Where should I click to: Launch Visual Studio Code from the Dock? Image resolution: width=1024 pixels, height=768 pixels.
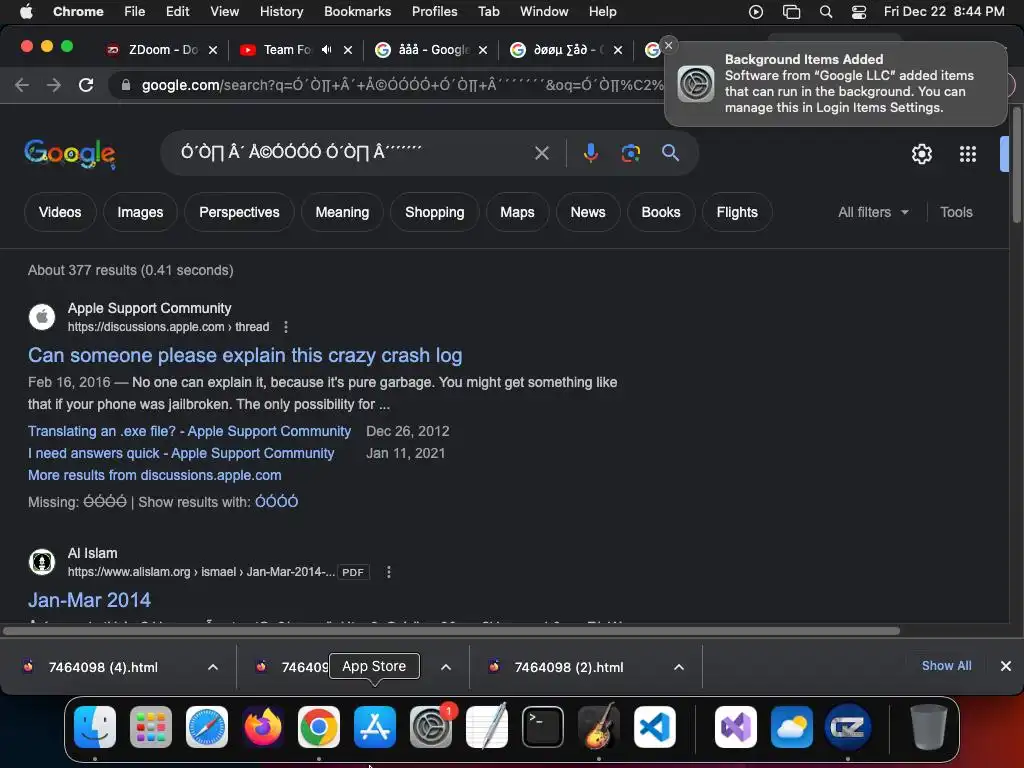click(x=654, y=727)
